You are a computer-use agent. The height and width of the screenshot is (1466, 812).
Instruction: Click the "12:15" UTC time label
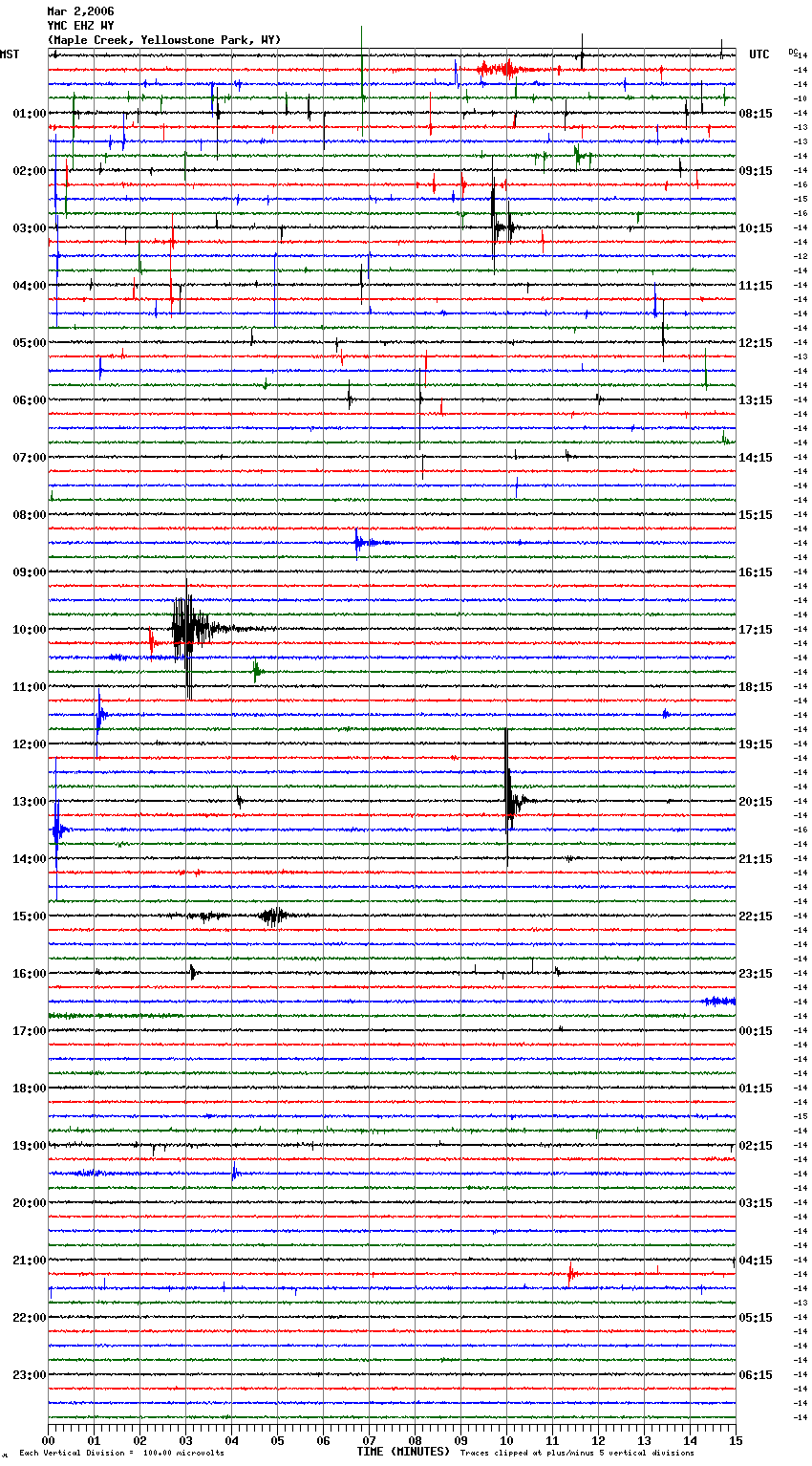(x=756, y=343)
